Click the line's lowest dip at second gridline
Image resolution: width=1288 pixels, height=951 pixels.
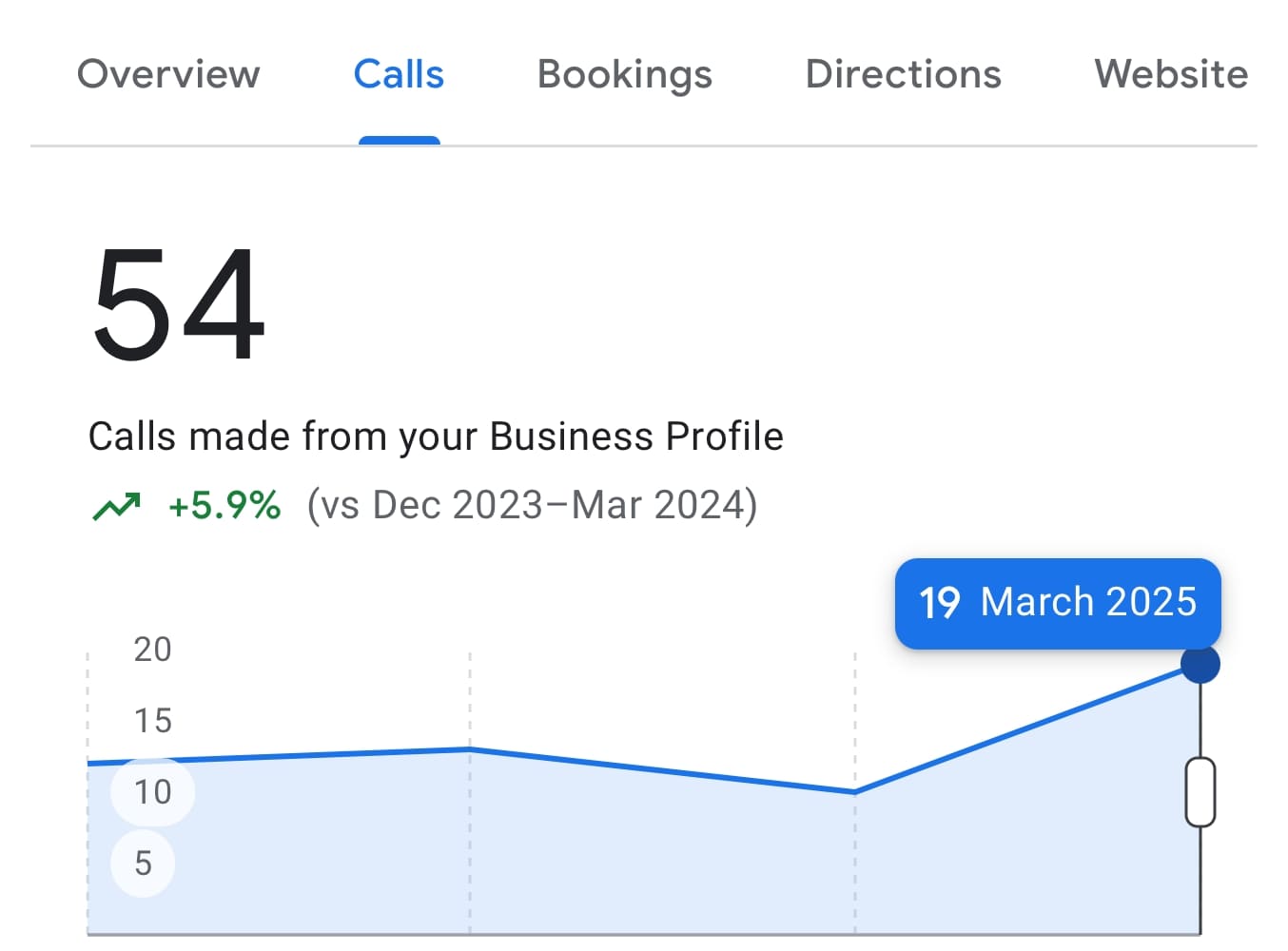tap(854, 791)
